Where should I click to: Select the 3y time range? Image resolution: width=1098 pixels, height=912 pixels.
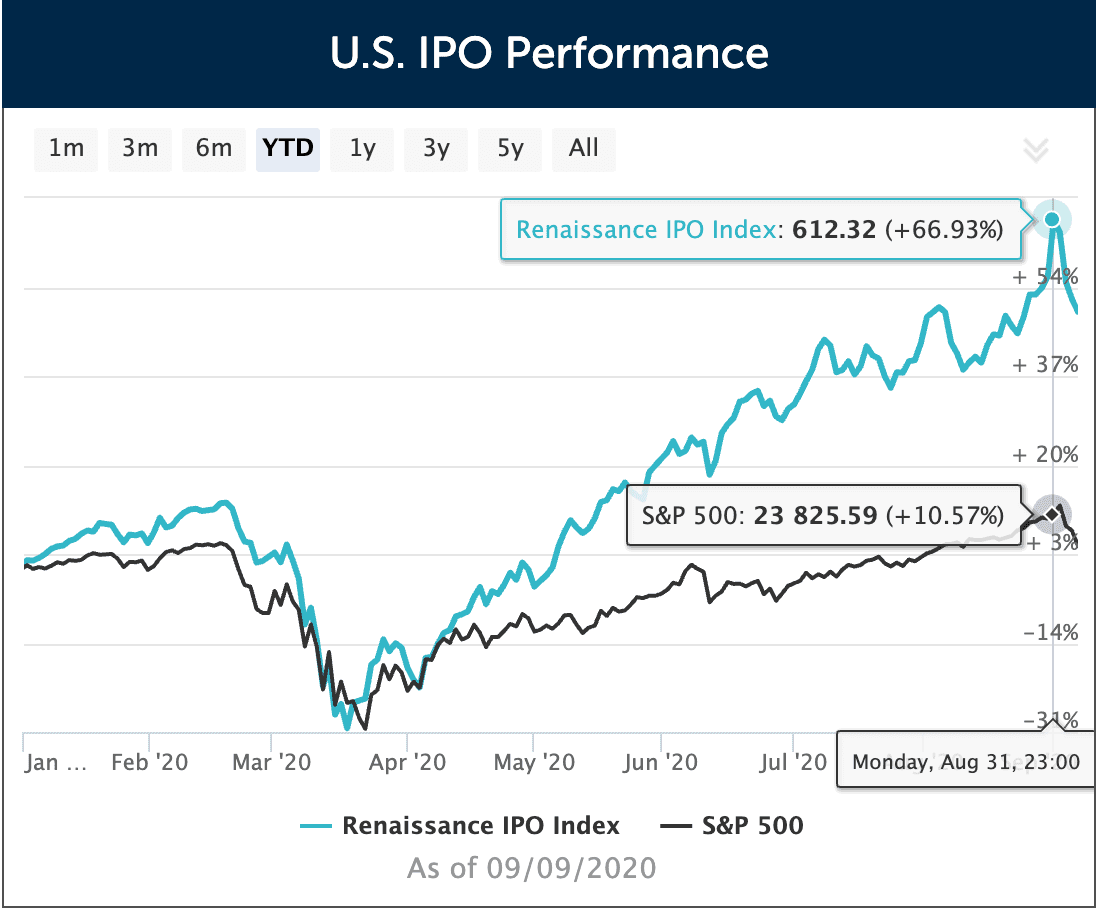(x=435, y=149)
